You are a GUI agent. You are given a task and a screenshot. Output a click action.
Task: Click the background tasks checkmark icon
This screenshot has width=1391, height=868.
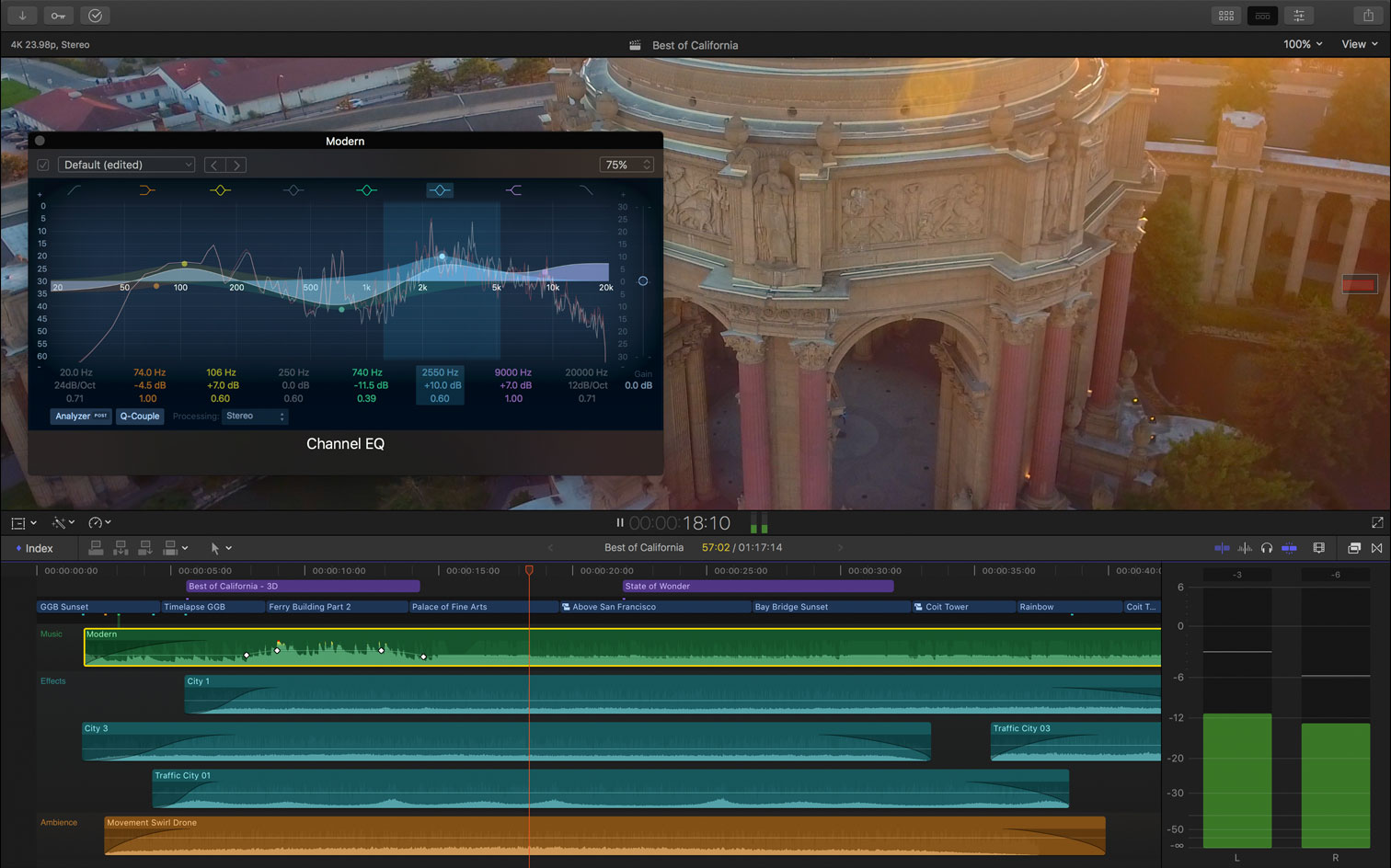95,16
